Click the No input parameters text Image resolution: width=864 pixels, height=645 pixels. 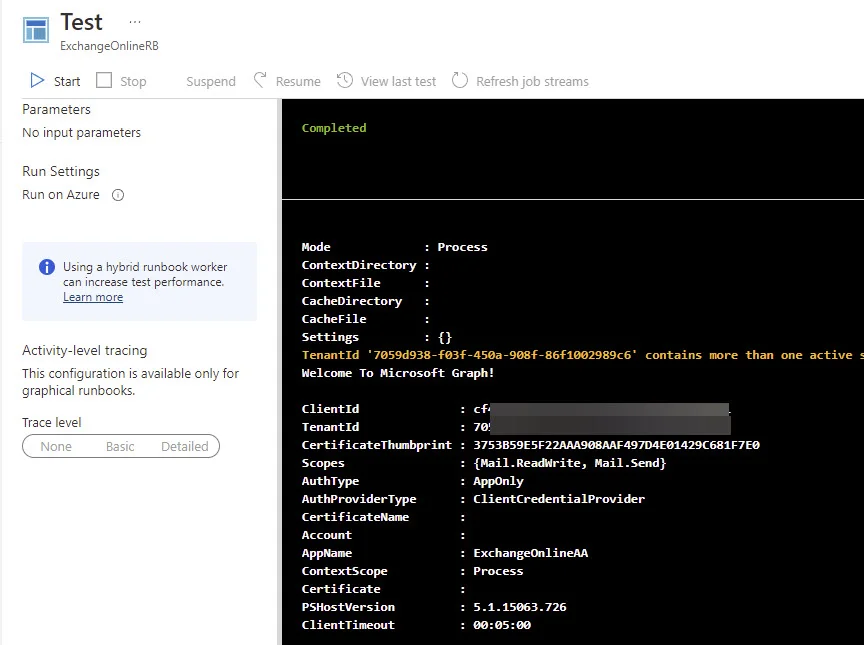point(82,132)
